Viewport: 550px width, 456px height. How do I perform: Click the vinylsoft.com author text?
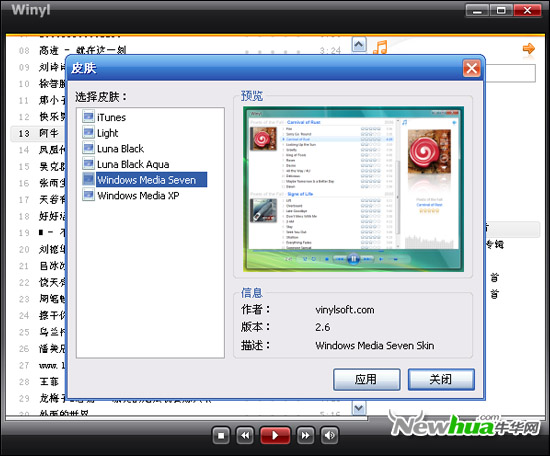pyautogui.click(x=344, y=310)
